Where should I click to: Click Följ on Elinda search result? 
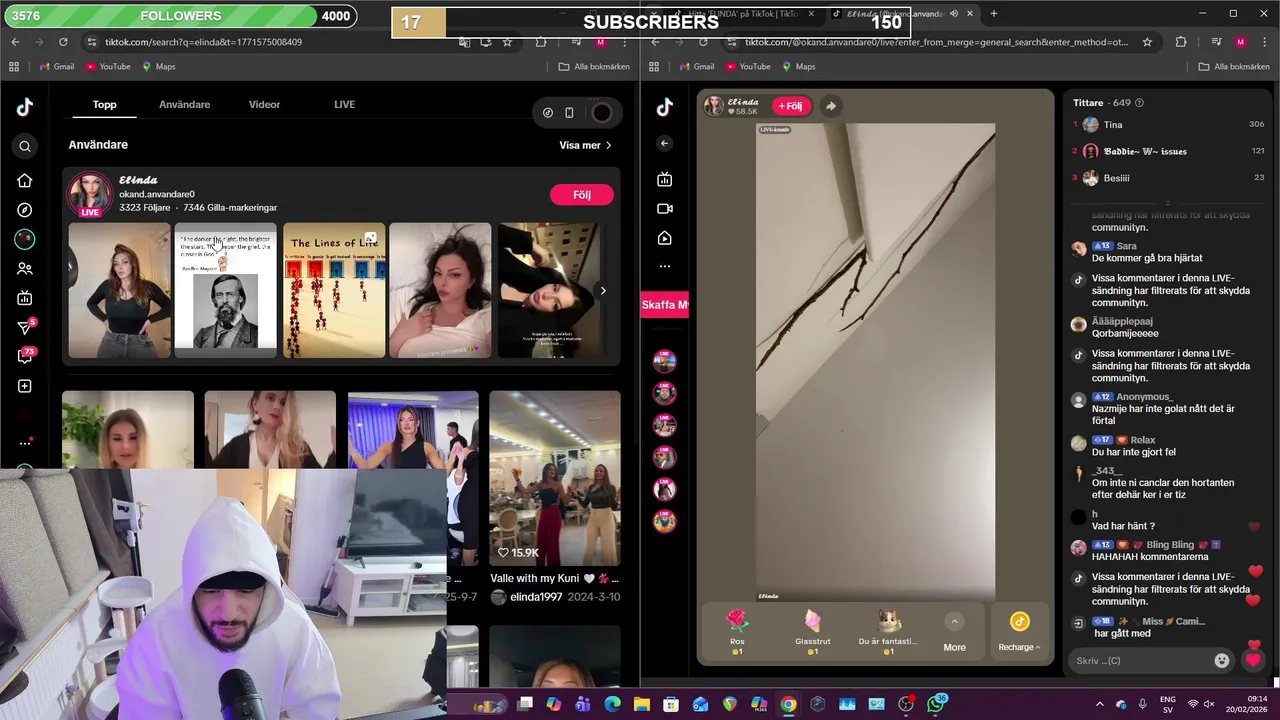tap(582, 195)
